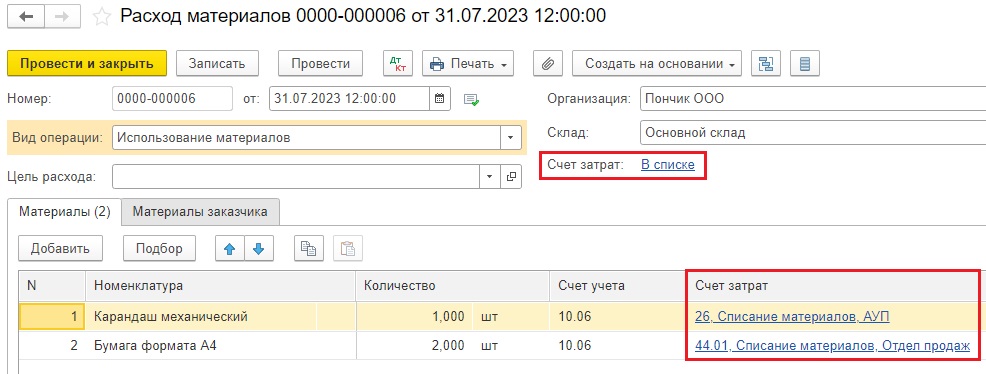Open the Создать на основании dropdown
The height and width of the screenshot is (374, 986).
pos(656,63)
